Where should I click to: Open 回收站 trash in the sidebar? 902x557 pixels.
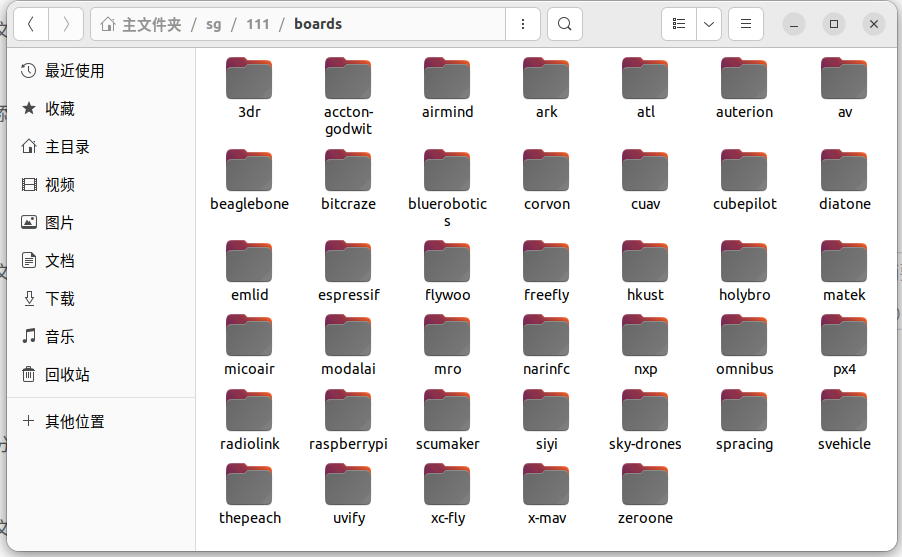[x=101, y=375]
